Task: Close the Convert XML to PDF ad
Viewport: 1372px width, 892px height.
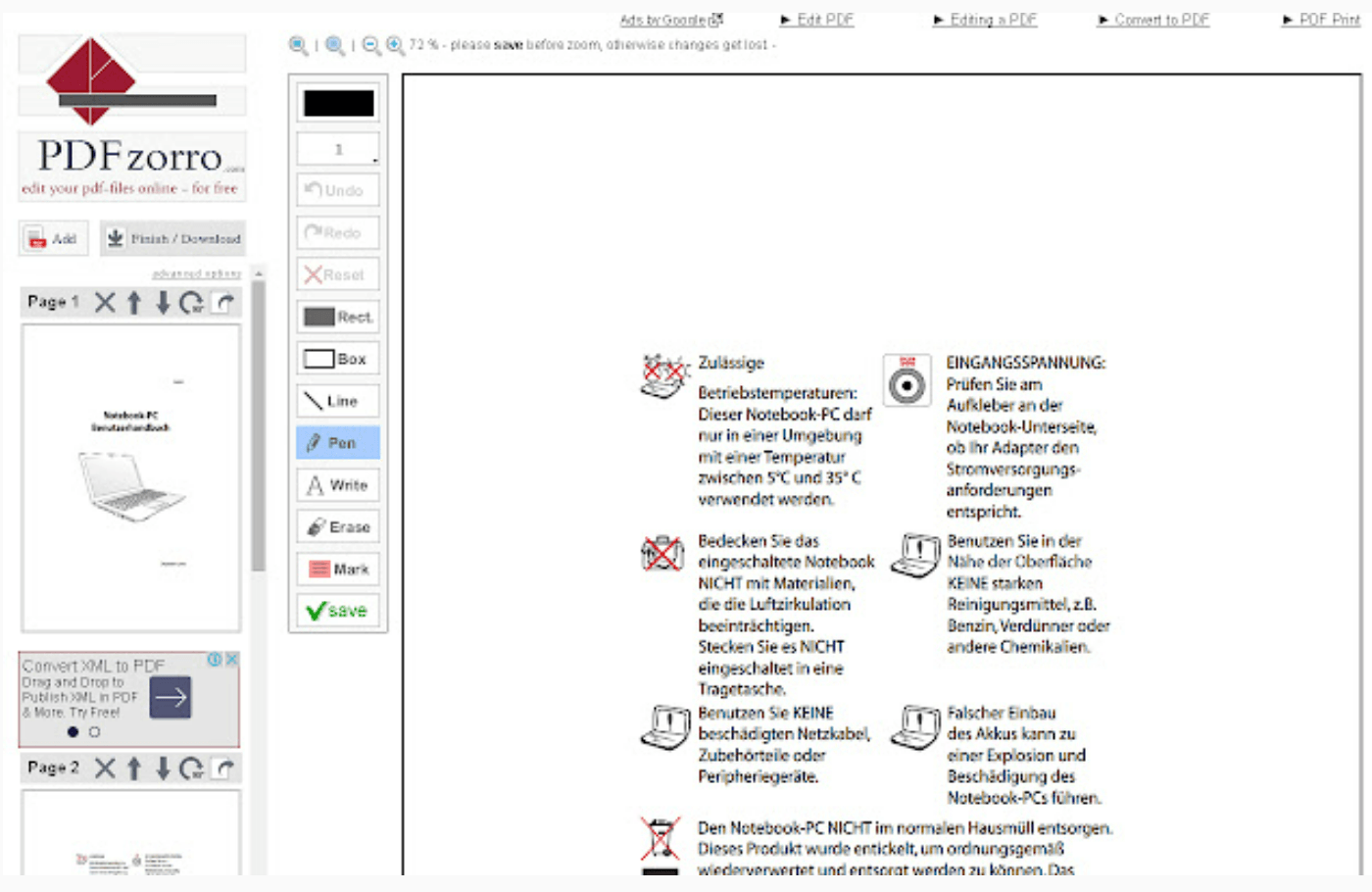Action: [x=232, y=660]
